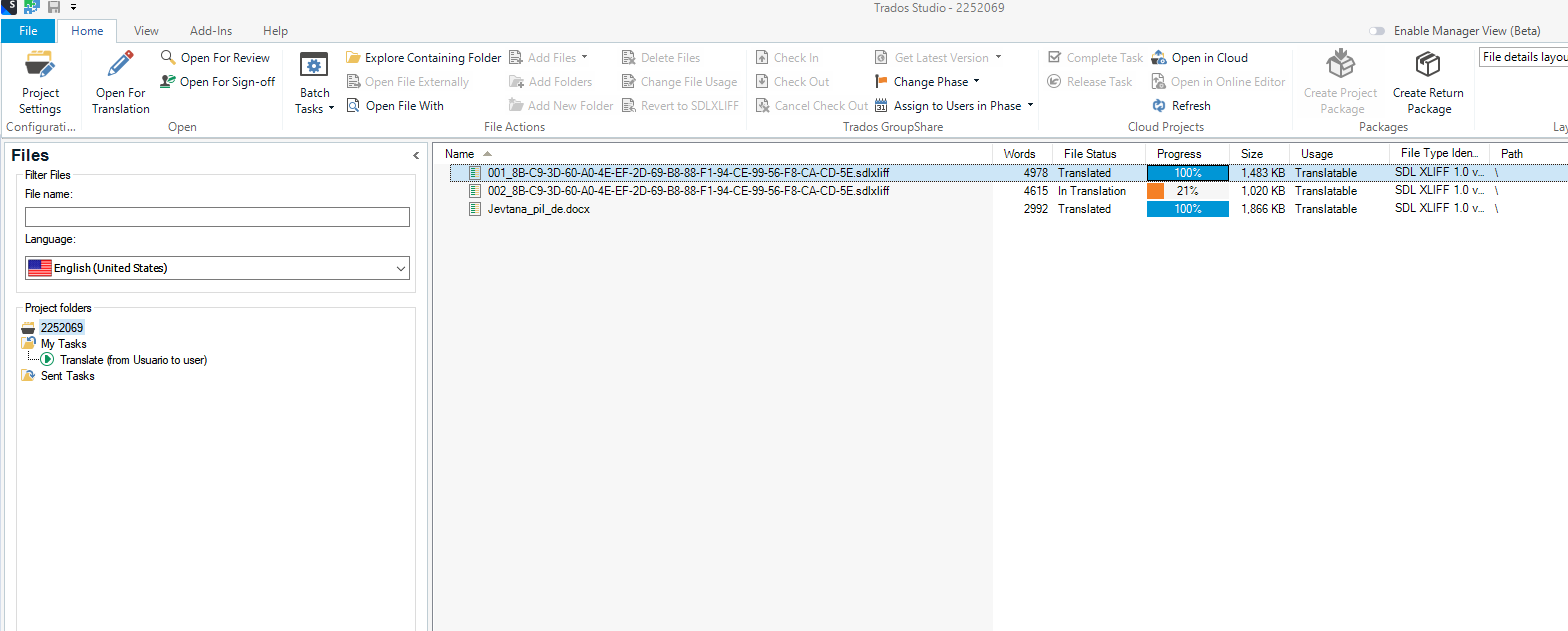Open the File details layout combo box
This screenshot has height=631, width=1568.
pyautogui.click(x=1523, y=57)
